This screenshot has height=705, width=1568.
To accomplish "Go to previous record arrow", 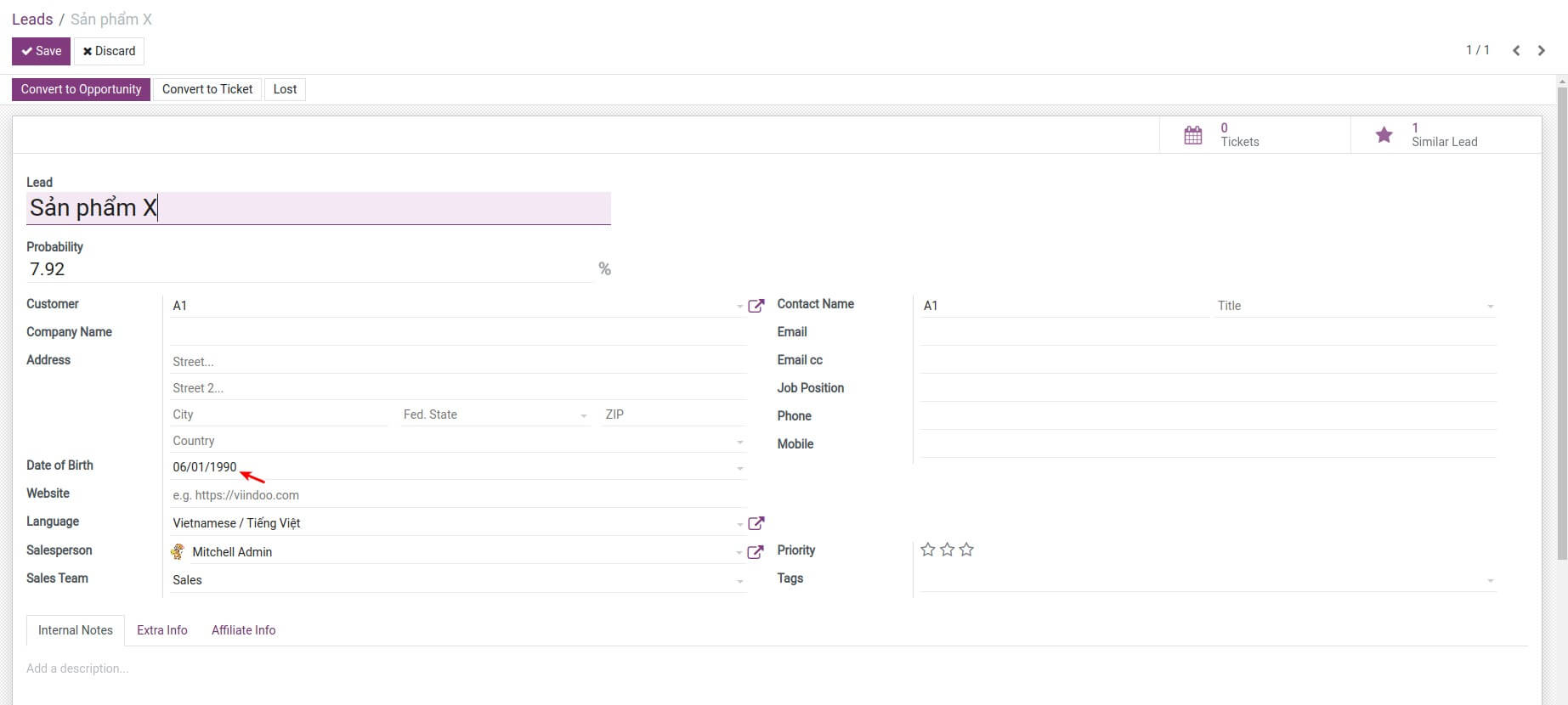I will pyautogui.click(x=1516, y=51).
